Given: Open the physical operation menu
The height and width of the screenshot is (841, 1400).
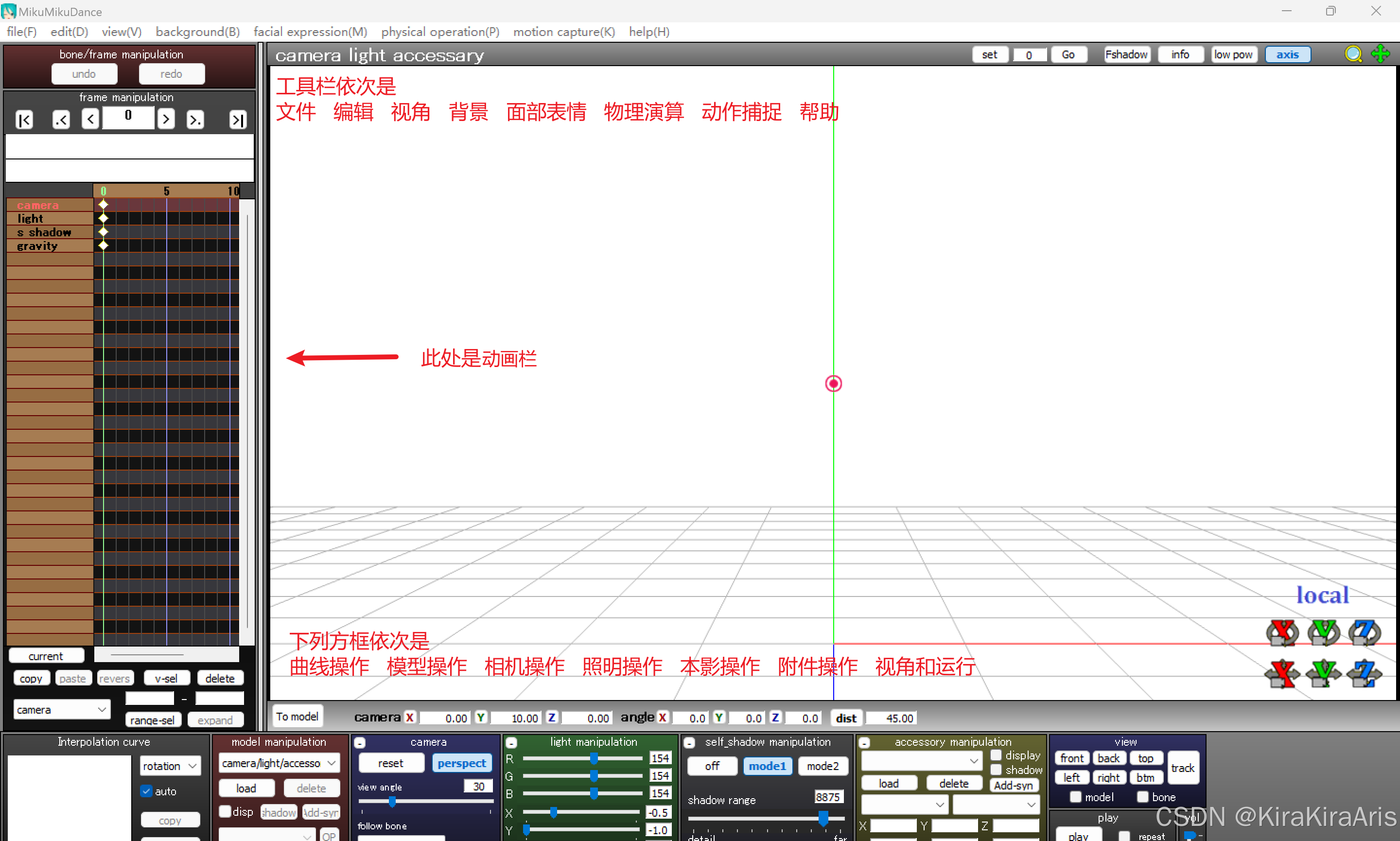Looking at the screenshot, I should [439, 32].
